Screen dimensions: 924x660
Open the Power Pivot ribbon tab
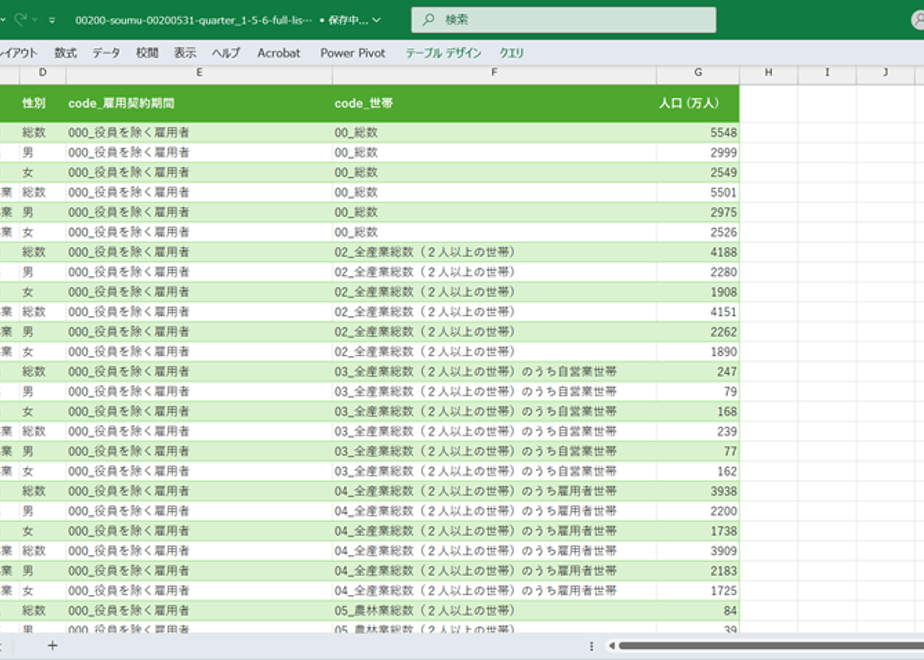coord(352,53)
